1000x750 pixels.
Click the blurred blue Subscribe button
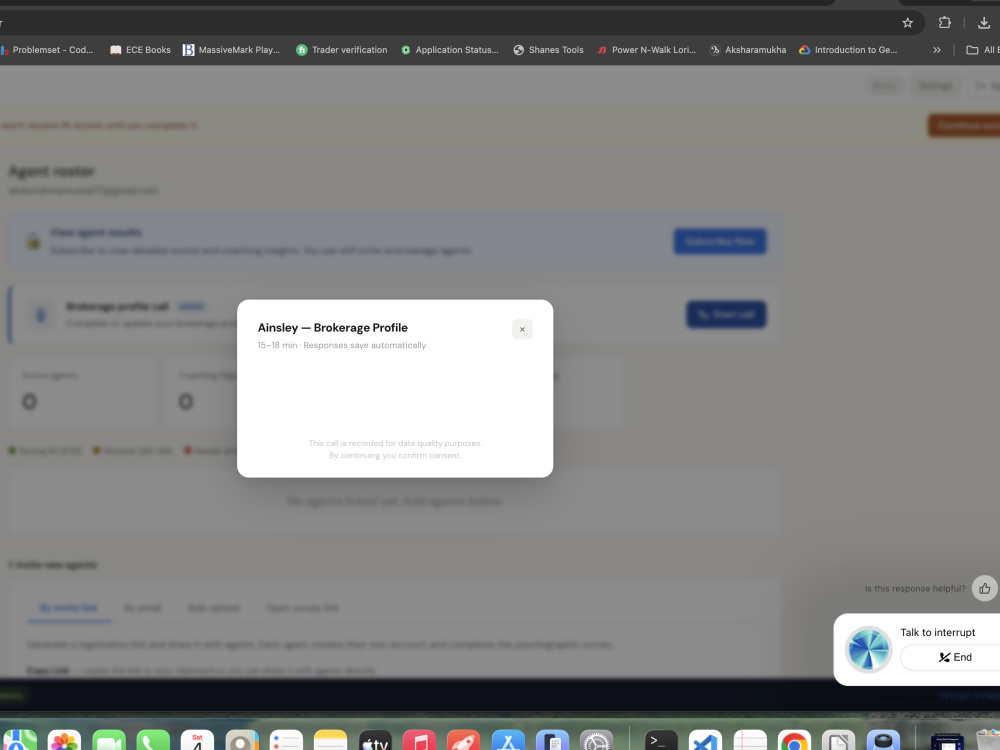tap(720, 241)
